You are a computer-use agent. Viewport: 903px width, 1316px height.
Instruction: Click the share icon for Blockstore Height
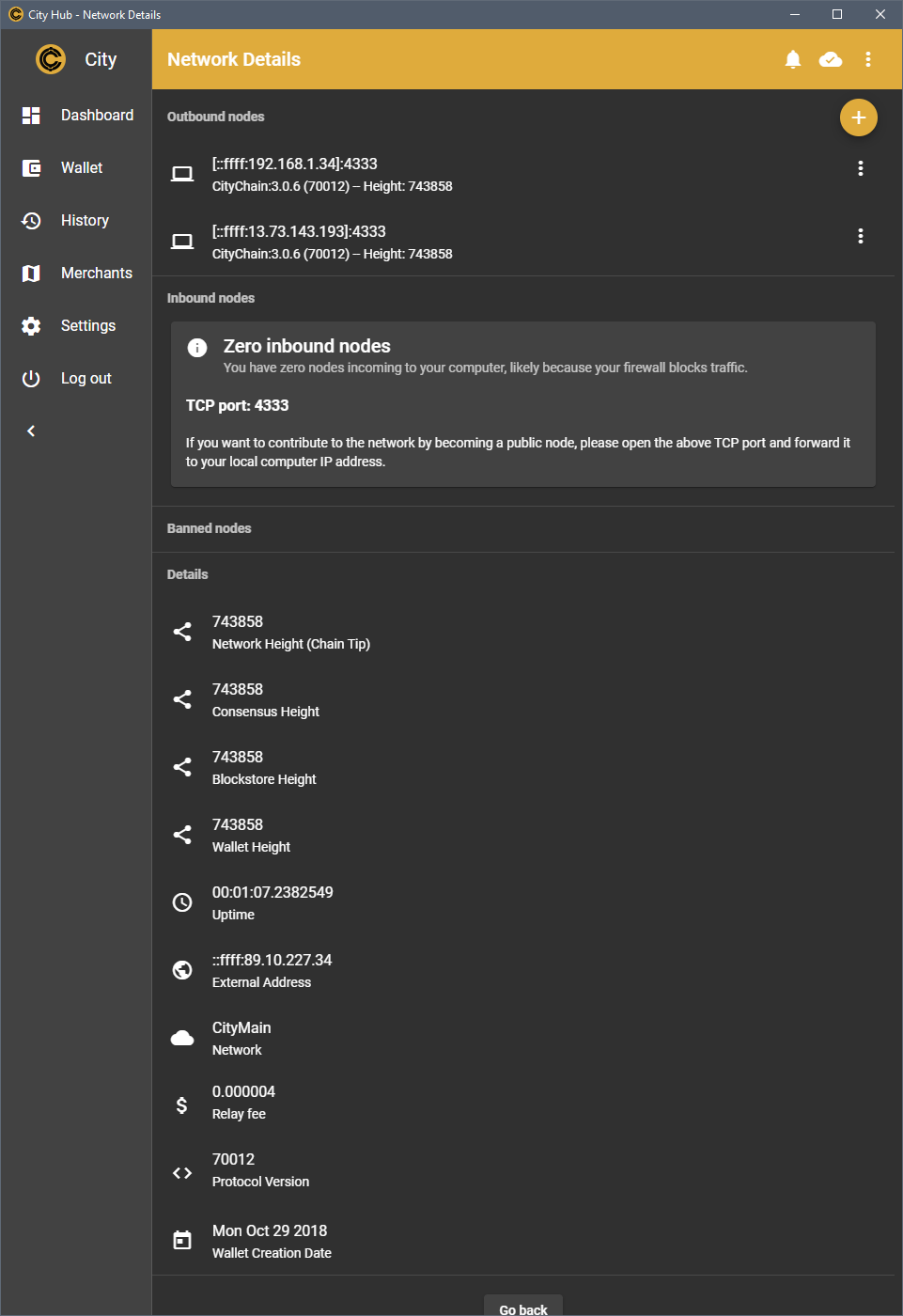pos(182,767)
